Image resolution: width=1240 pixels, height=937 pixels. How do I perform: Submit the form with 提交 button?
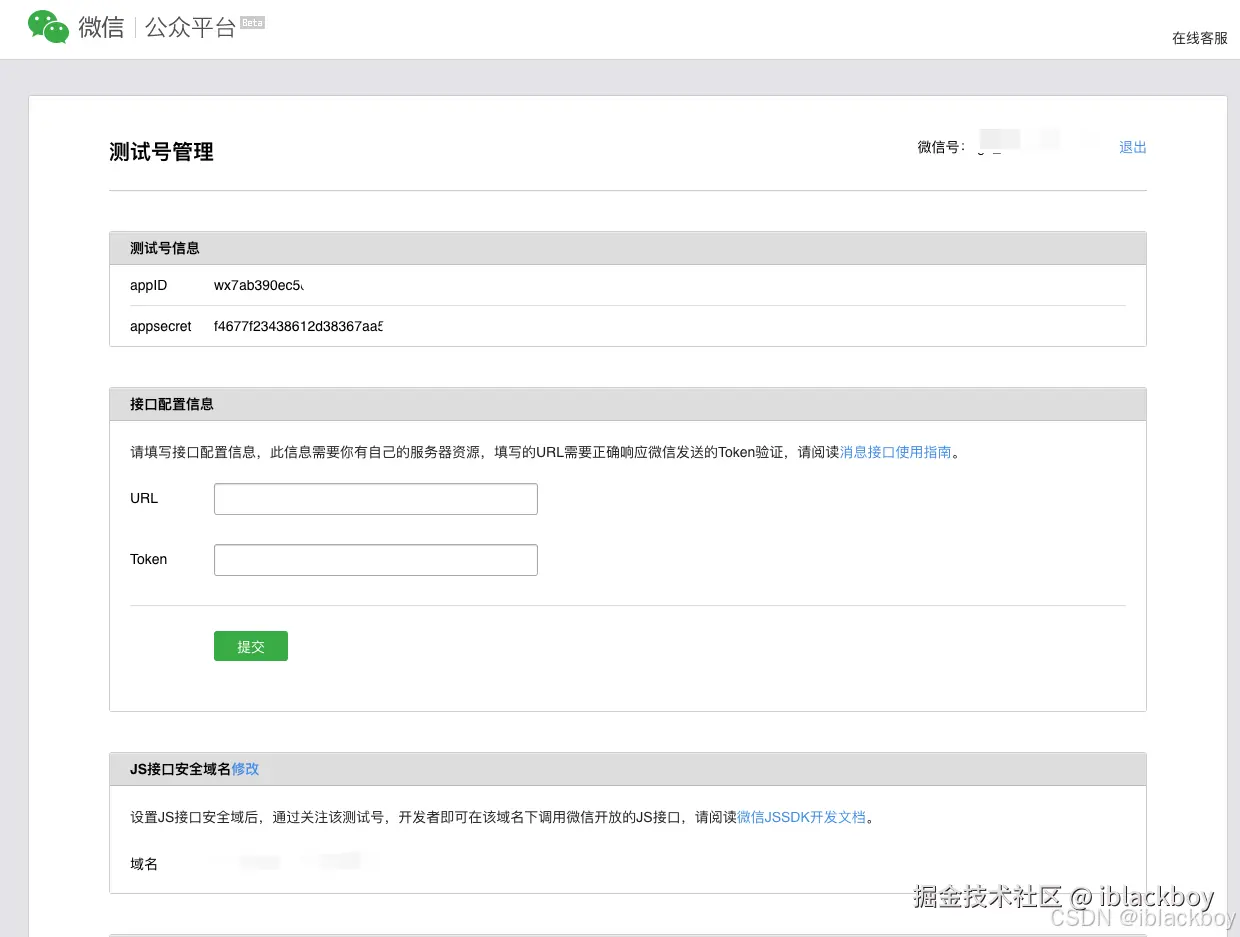(250, 646)
